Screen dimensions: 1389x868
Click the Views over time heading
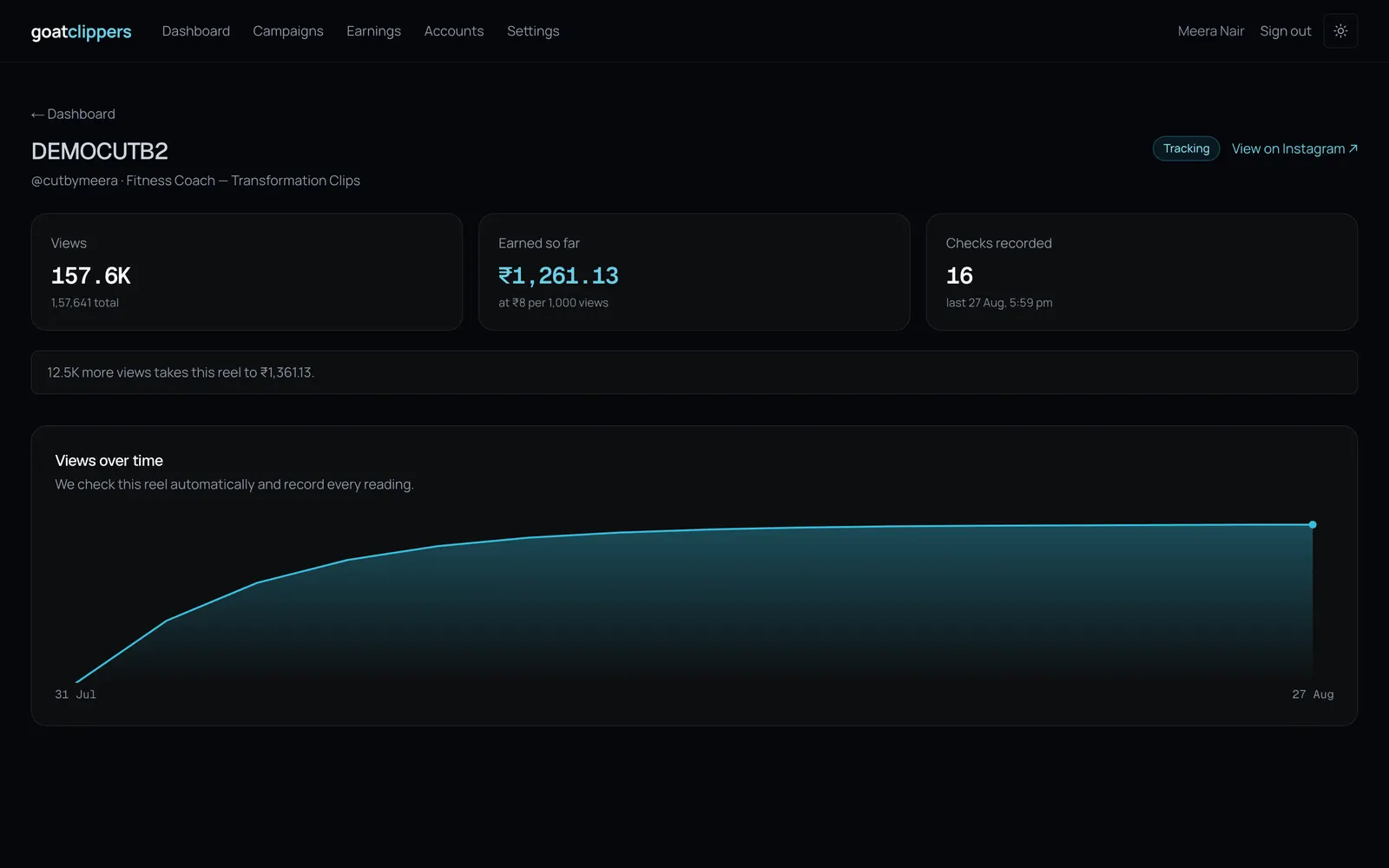(x=109, y=461)
